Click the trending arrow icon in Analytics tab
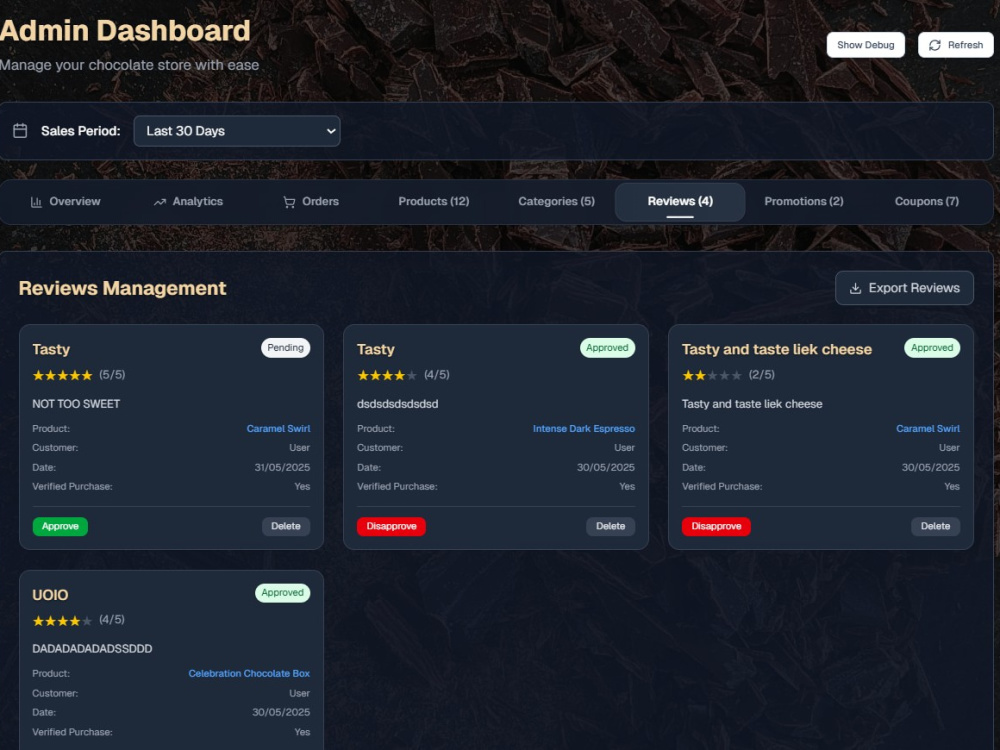Screen dimensions: 1000x750 159,202
